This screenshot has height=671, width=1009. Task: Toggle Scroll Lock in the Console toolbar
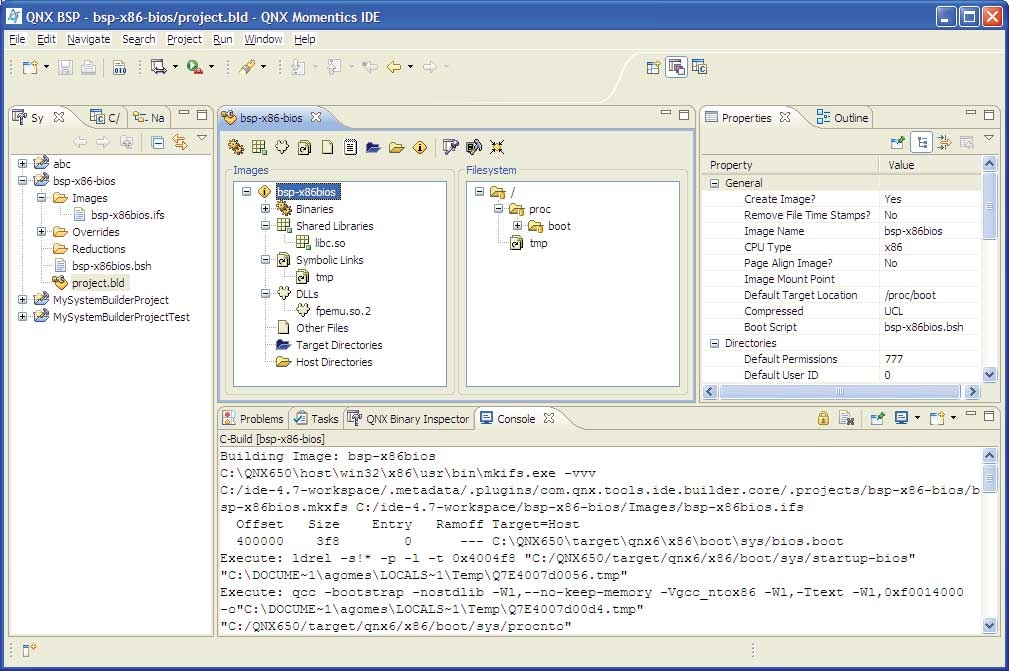click(823, 418)
